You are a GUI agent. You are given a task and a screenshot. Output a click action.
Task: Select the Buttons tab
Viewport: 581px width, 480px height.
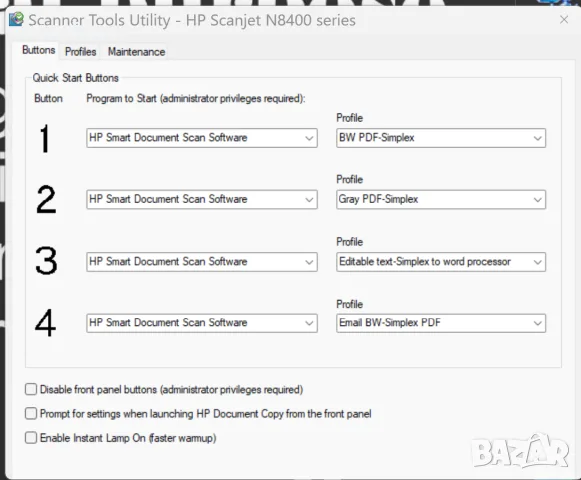pos(39,50)
